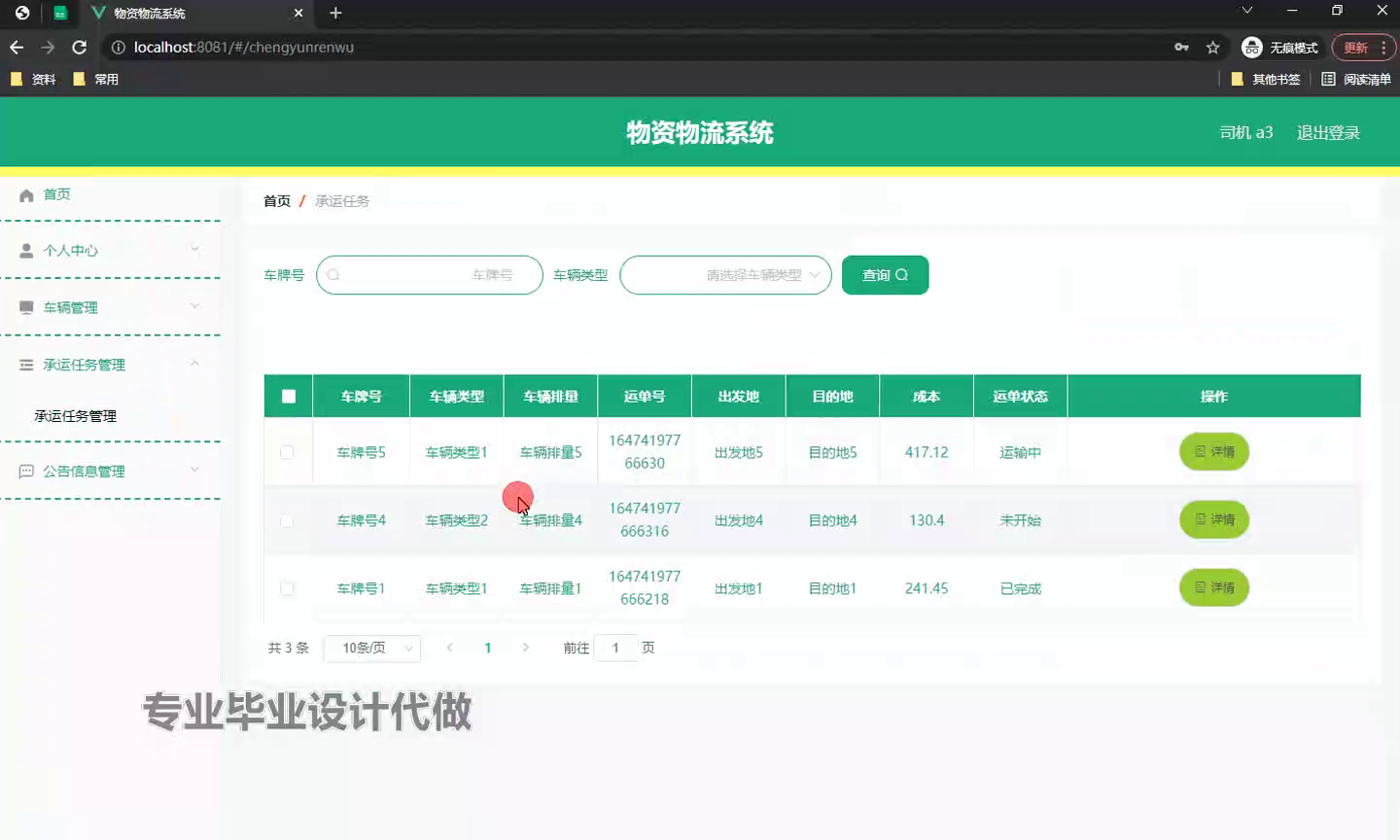Click the search magnifier in 车牌号 field

point(333,275)
